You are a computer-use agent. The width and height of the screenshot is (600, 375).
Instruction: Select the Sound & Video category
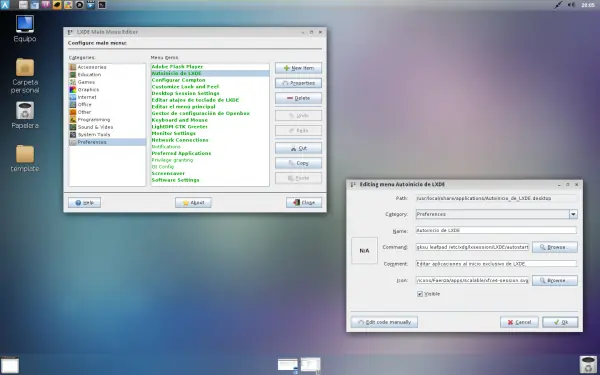tap(107, 127)
